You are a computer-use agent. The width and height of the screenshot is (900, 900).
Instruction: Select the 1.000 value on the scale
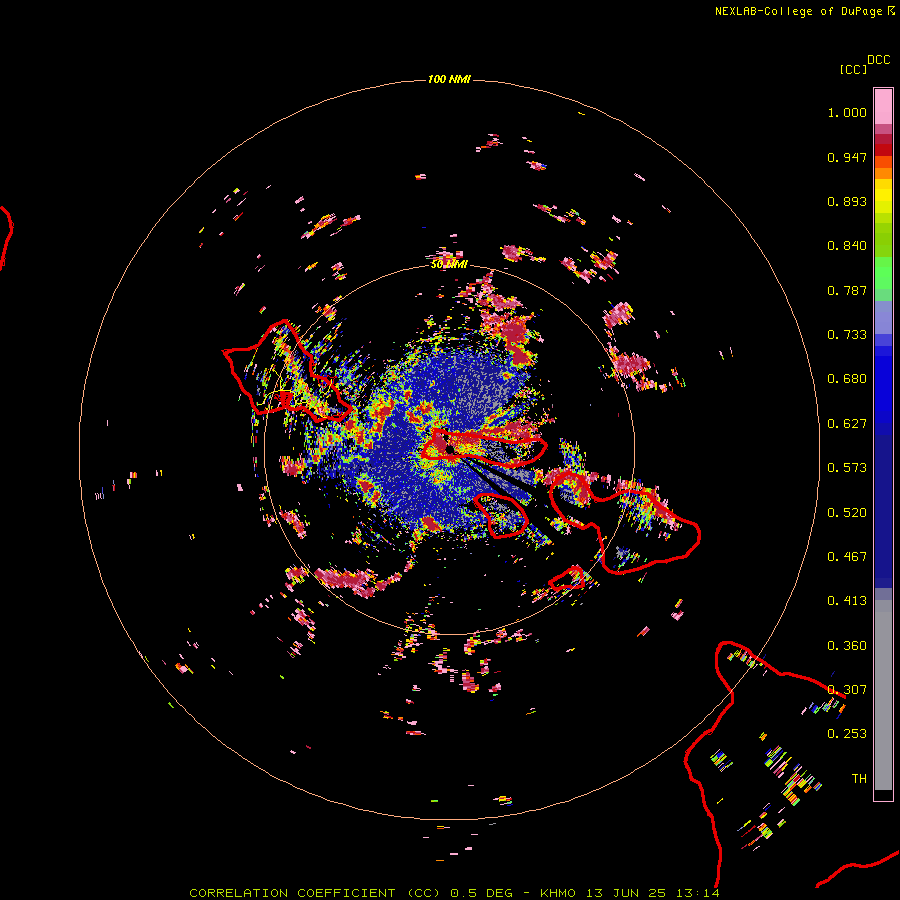[x=847, y=112]
